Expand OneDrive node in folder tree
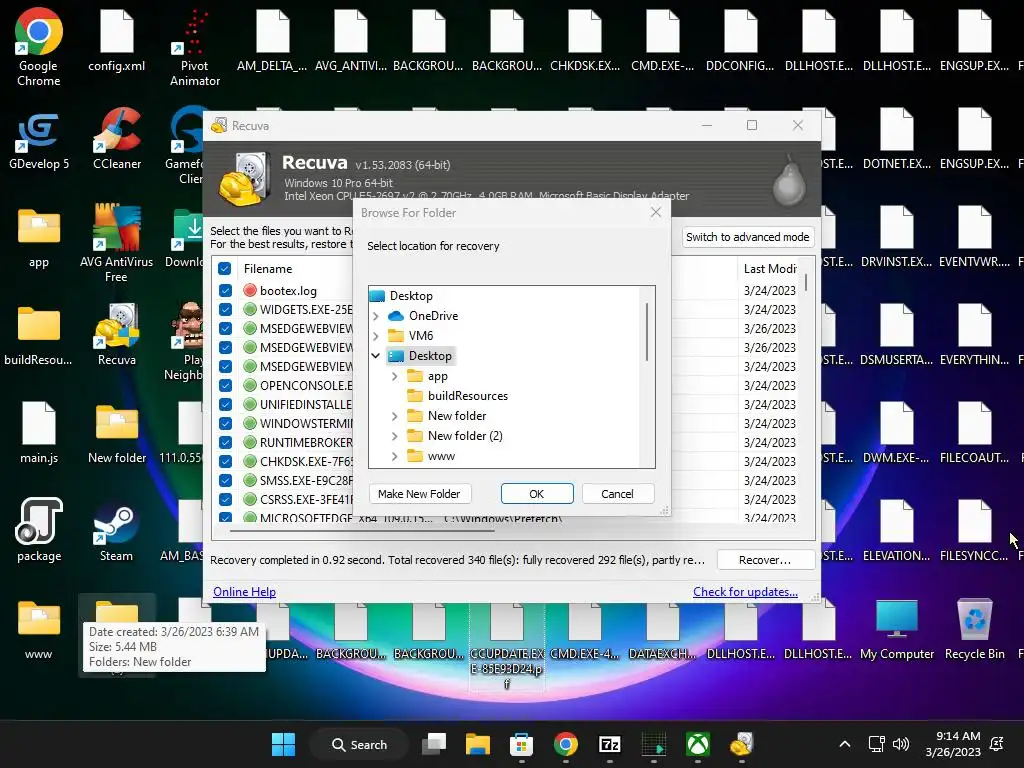Screen dimensions: 1024x768 coord(376,316)
